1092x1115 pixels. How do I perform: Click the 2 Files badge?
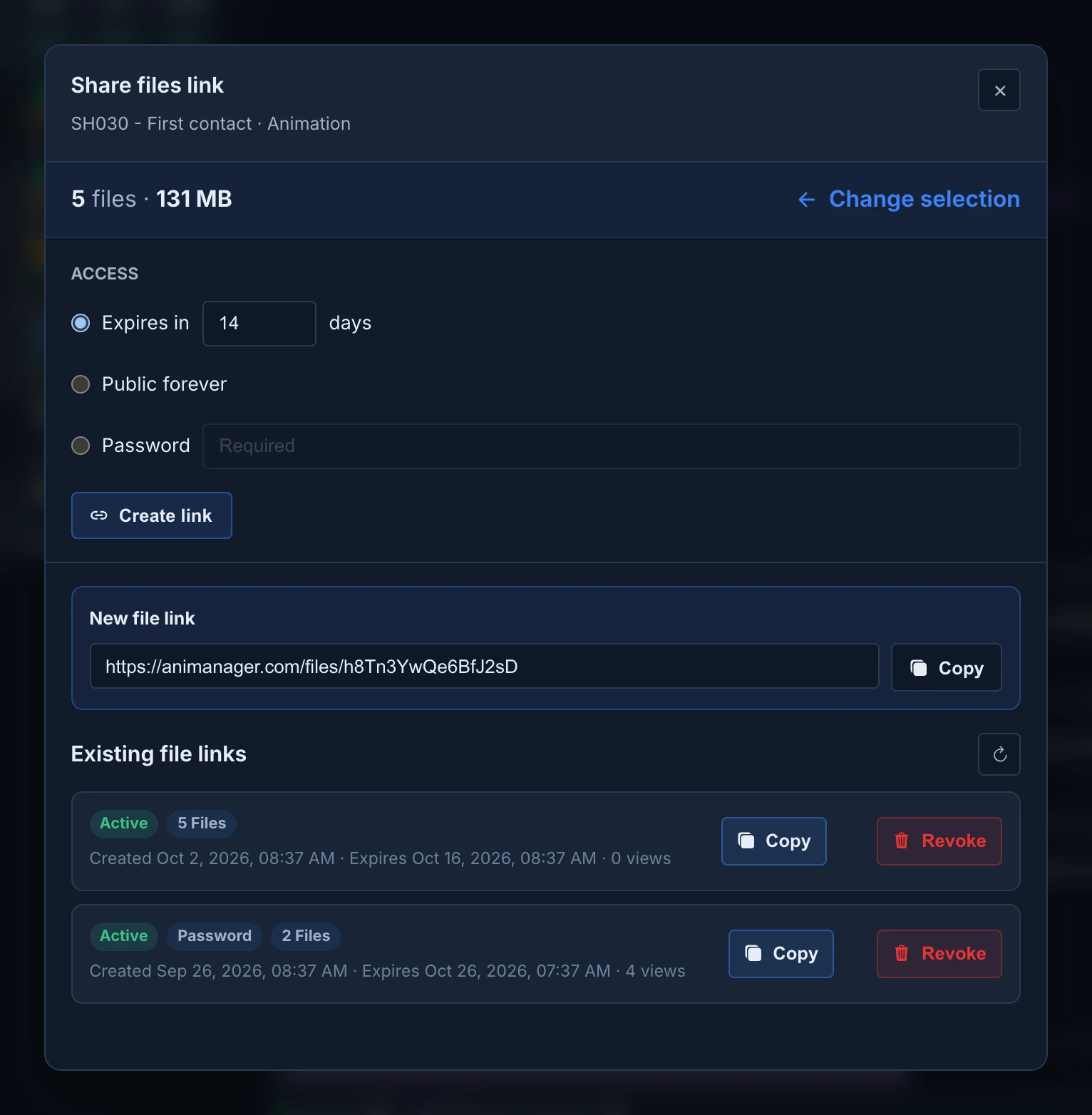306,936
